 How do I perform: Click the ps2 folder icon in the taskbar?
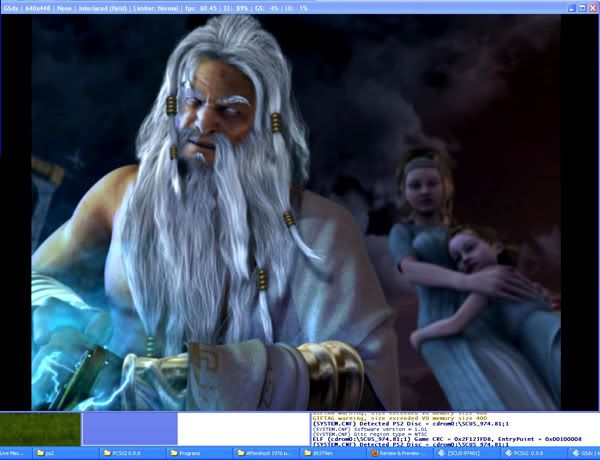tap(40, 453)
